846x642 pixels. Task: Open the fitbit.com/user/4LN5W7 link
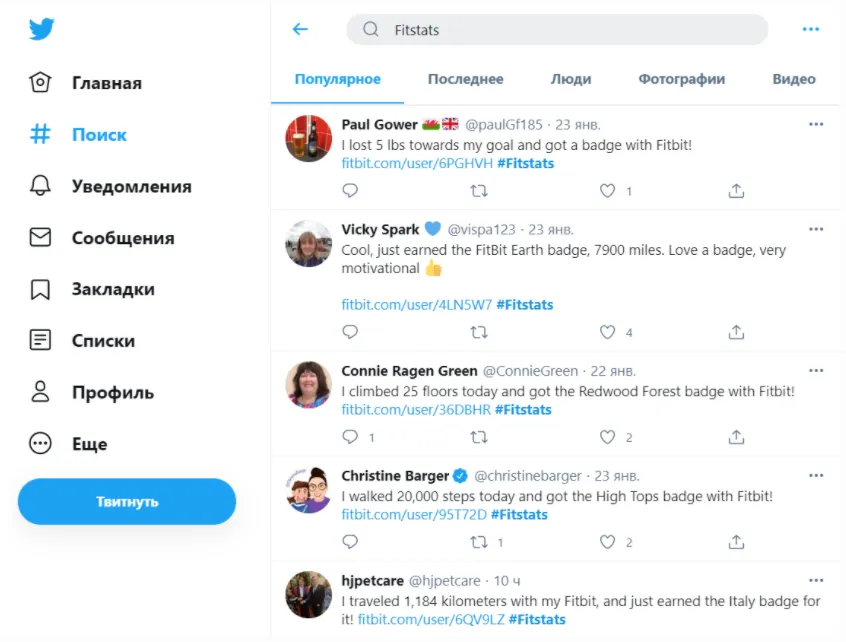point(416,305)
